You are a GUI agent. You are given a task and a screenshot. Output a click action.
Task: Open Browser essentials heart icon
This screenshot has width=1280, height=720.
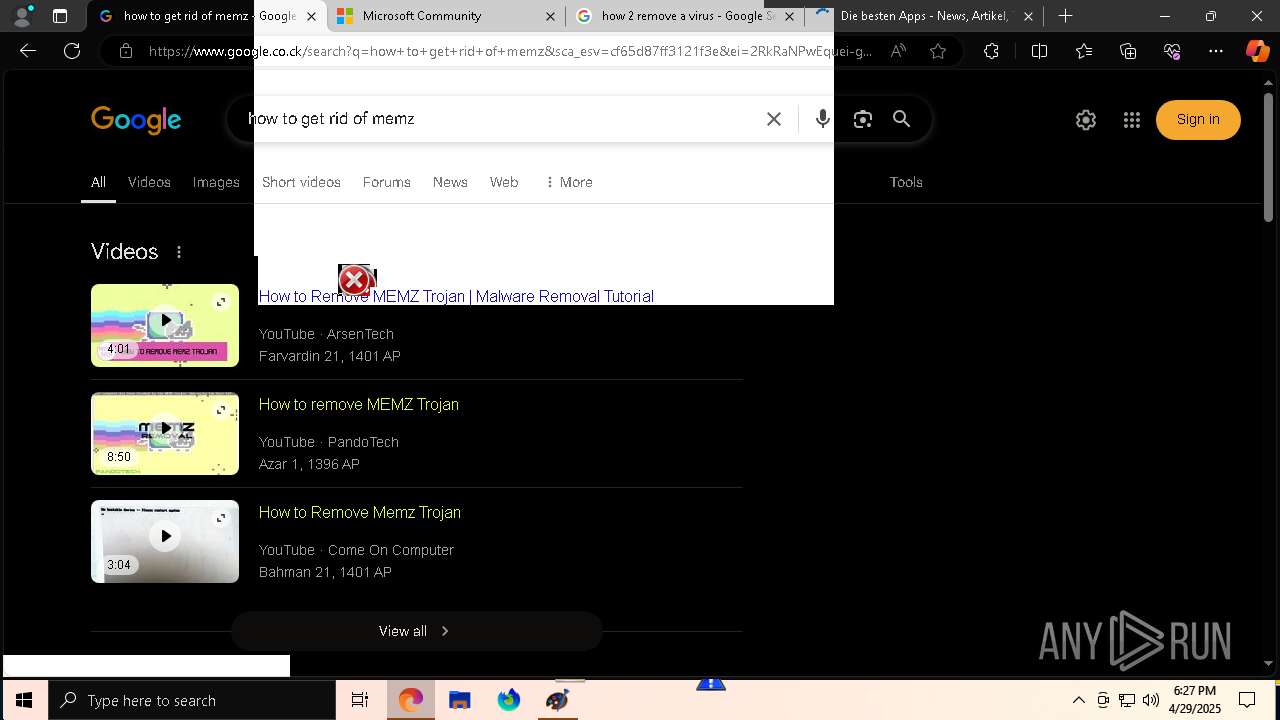click(1172, 51)
